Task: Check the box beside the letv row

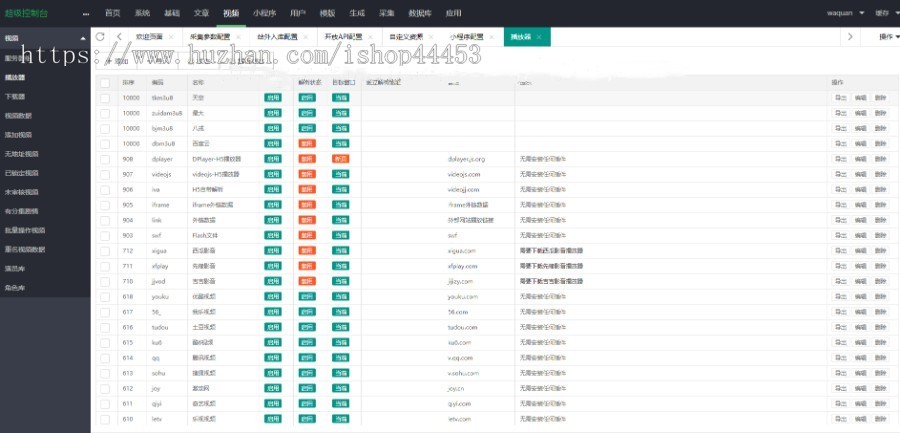Action: 105,419
